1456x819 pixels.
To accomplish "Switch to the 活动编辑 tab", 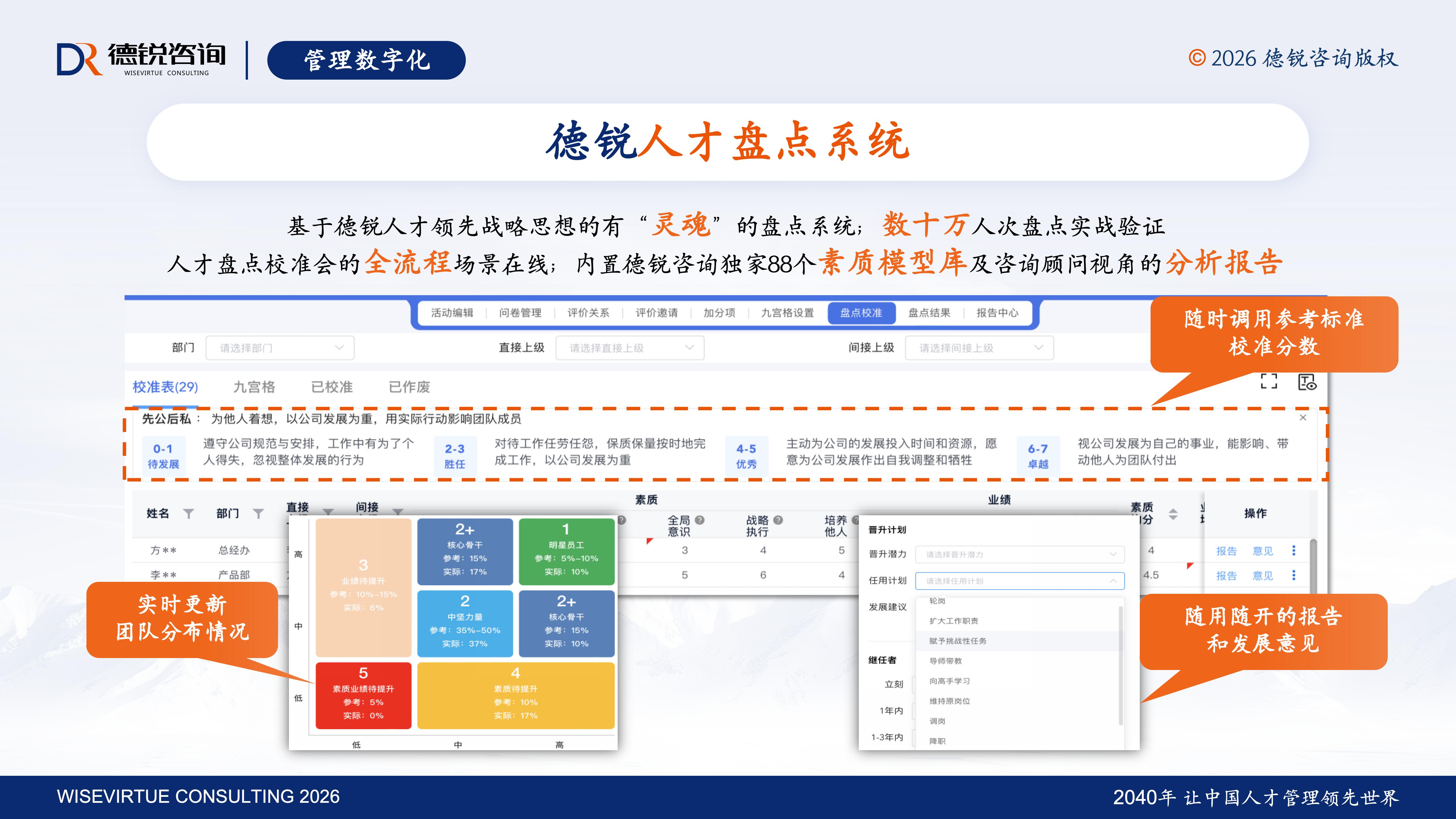I will coord(452,313).
